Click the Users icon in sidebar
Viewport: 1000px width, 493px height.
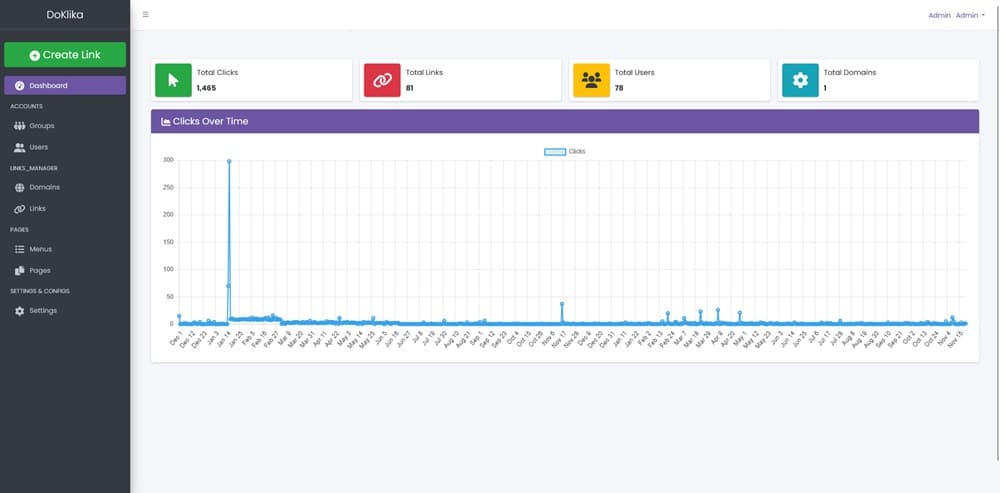point(19,147)
